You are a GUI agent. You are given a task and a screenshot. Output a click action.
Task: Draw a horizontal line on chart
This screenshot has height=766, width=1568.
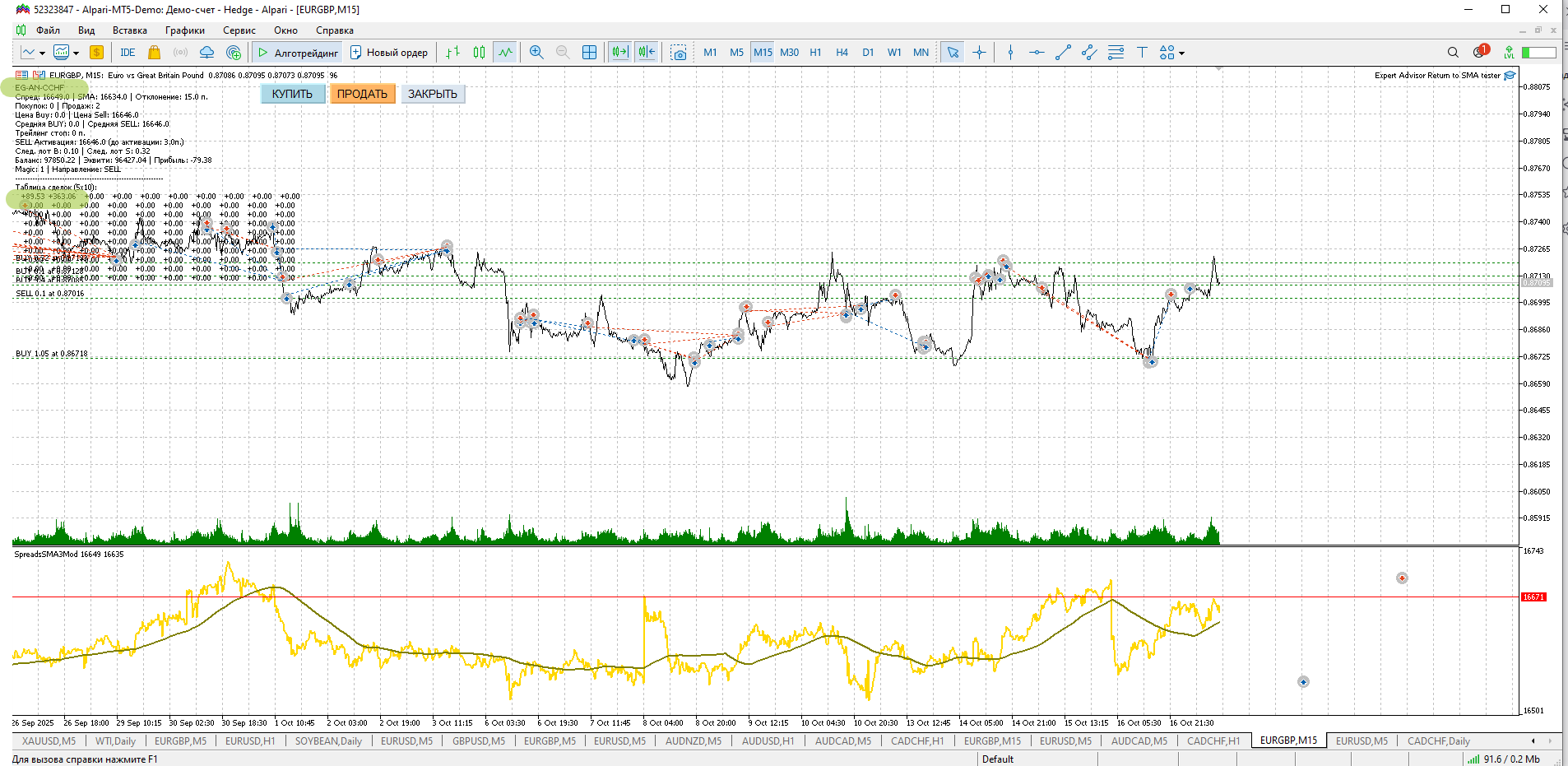[x=1037, y=53]
